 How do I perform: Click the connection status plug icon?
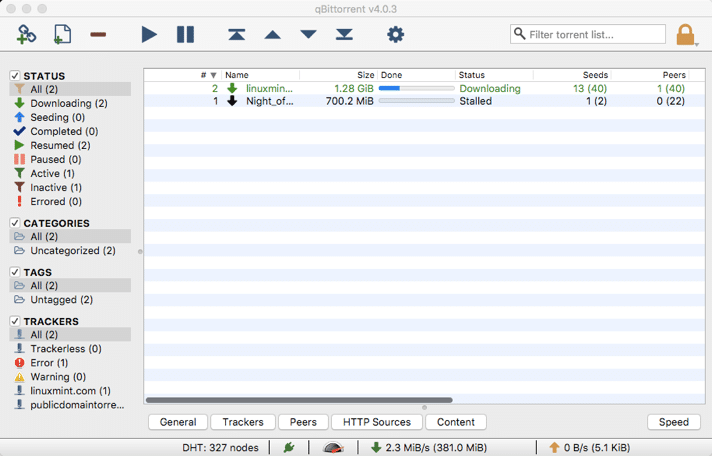tap(289, 448)
